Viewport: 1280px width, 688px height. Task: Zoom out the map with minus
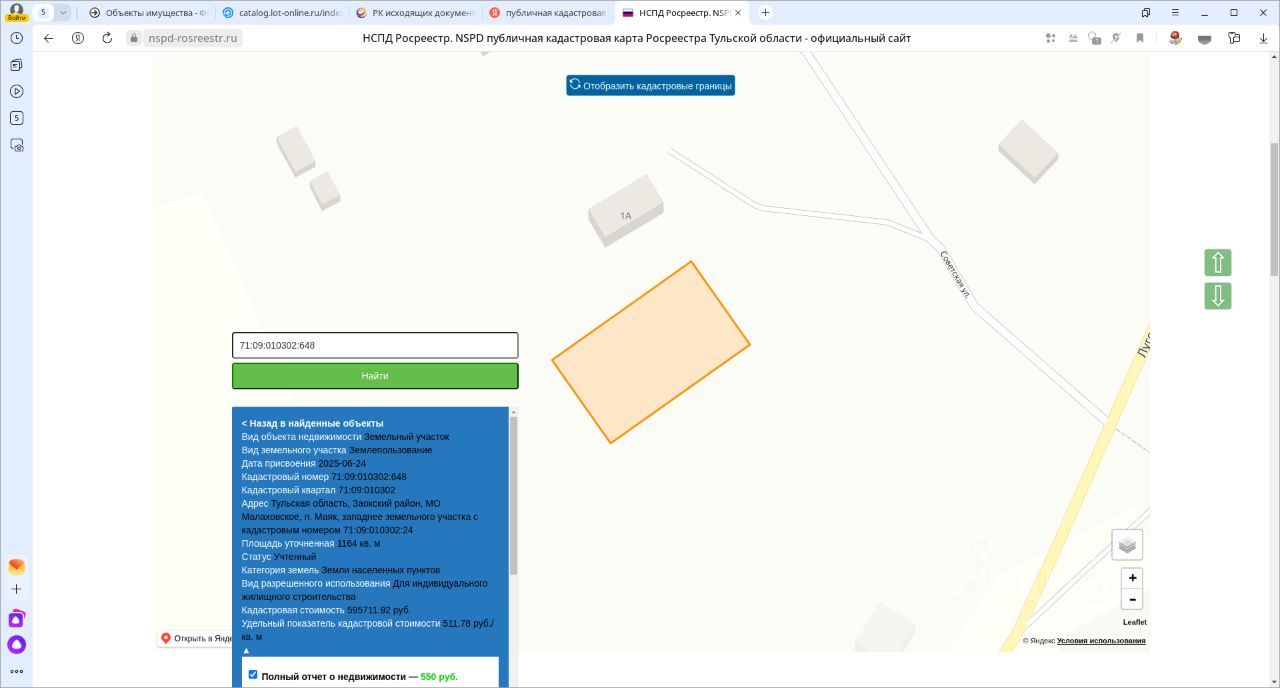tap(1132, 600)
